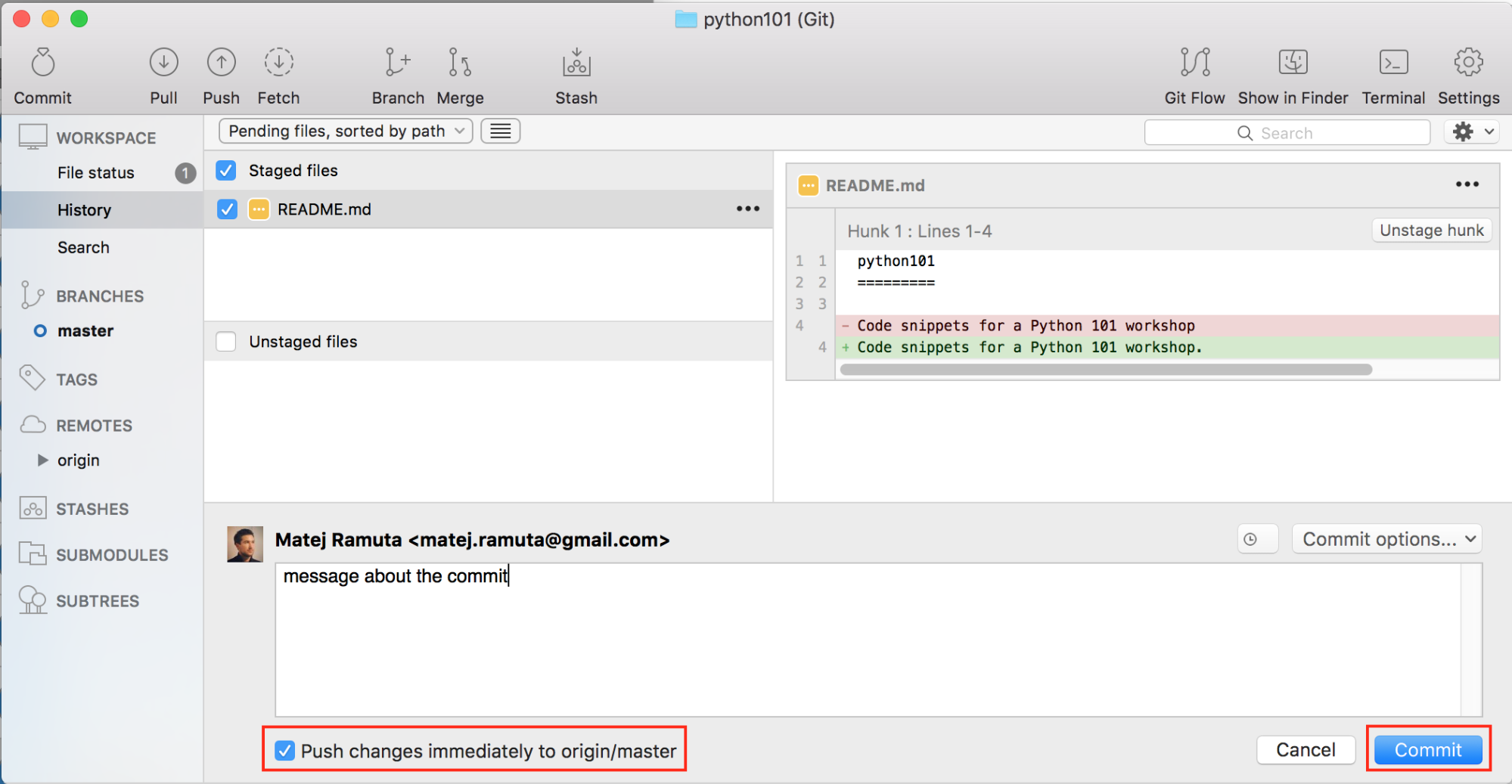Open Pending files, sorted by path dropdown
1512x784 pixels.
coord(346,132)
